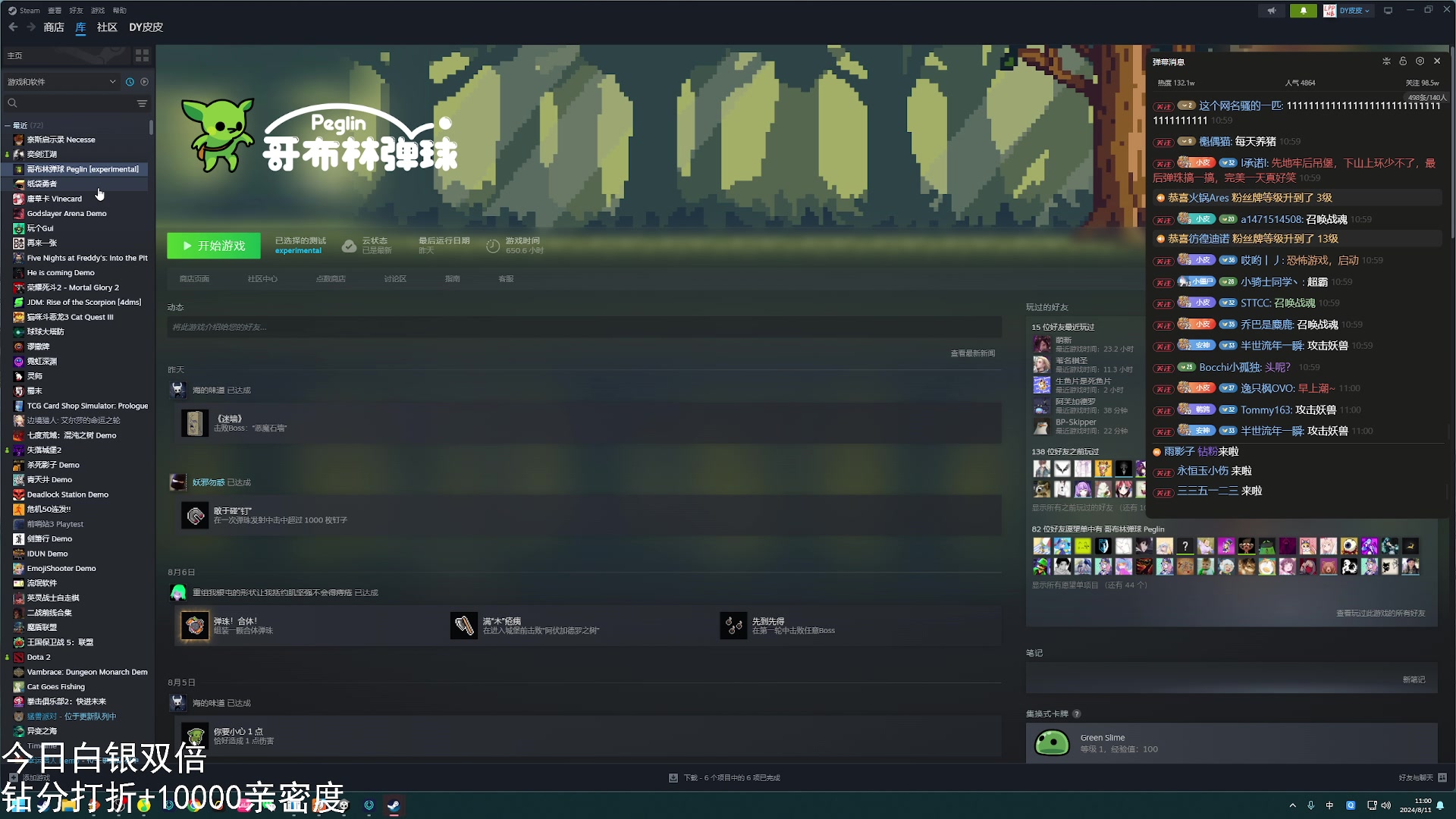Open danmaku panel settings gear
The width and height of the screenshot is (1456, 819).
(x=1420, y=61)
